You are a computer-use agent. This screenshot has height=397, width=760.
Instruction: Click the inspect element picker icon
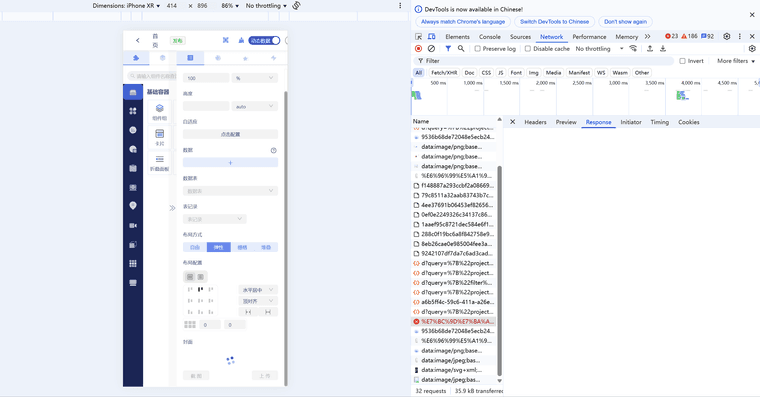click(418, 36)
